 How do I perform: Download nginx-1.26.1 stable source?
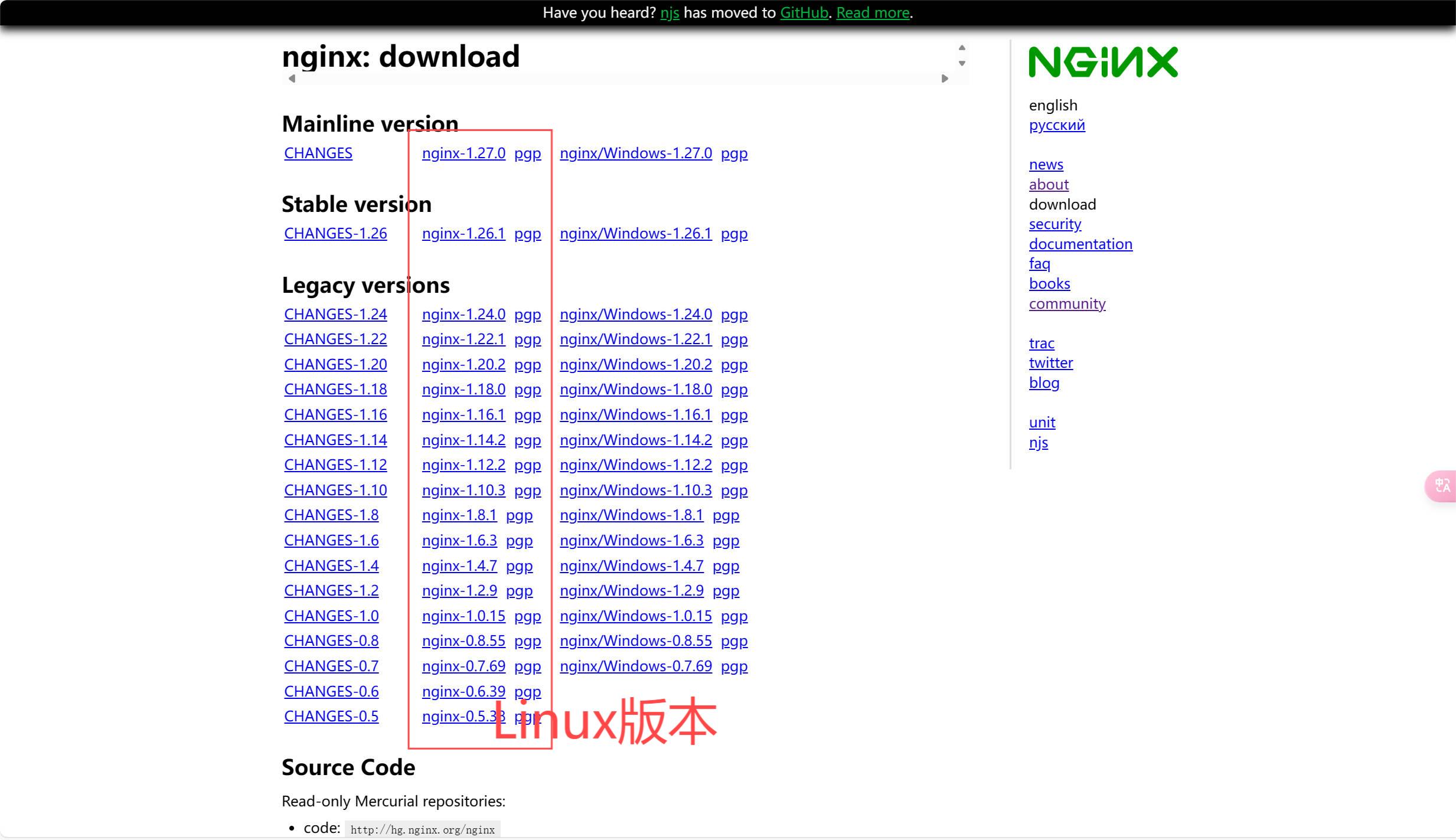[x=463, y=234]
